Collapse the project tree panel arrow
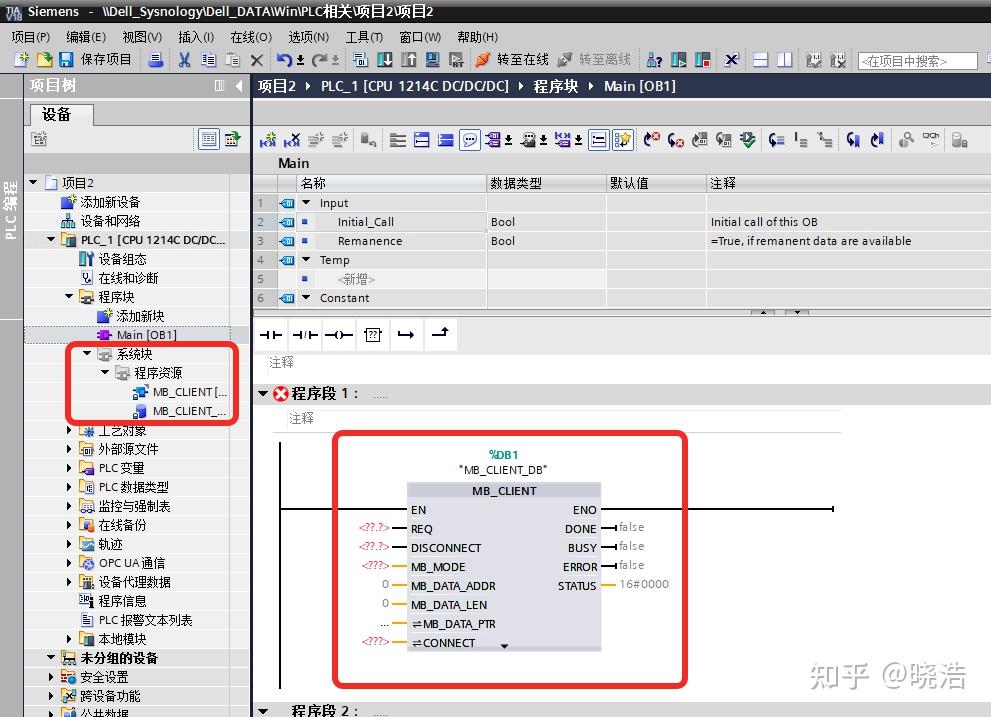This screenshot has width=991, height=717. (239, 85)
